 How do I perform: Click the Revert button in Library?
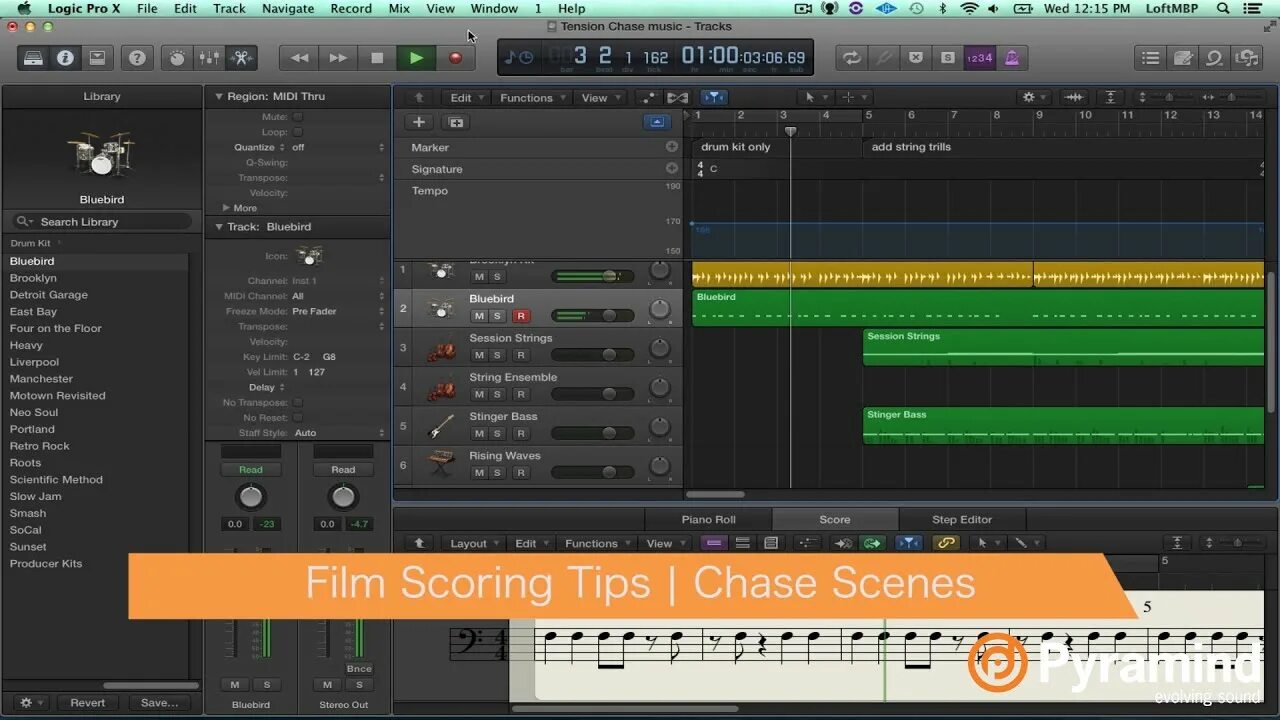point(87,703)
